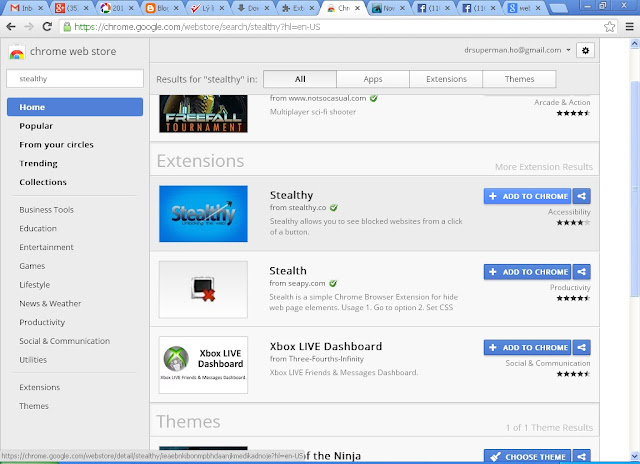The image size is (640, 464).
Task: Add Xbox LIVE Dashboard to Chrome
Action: click(528, 347)
